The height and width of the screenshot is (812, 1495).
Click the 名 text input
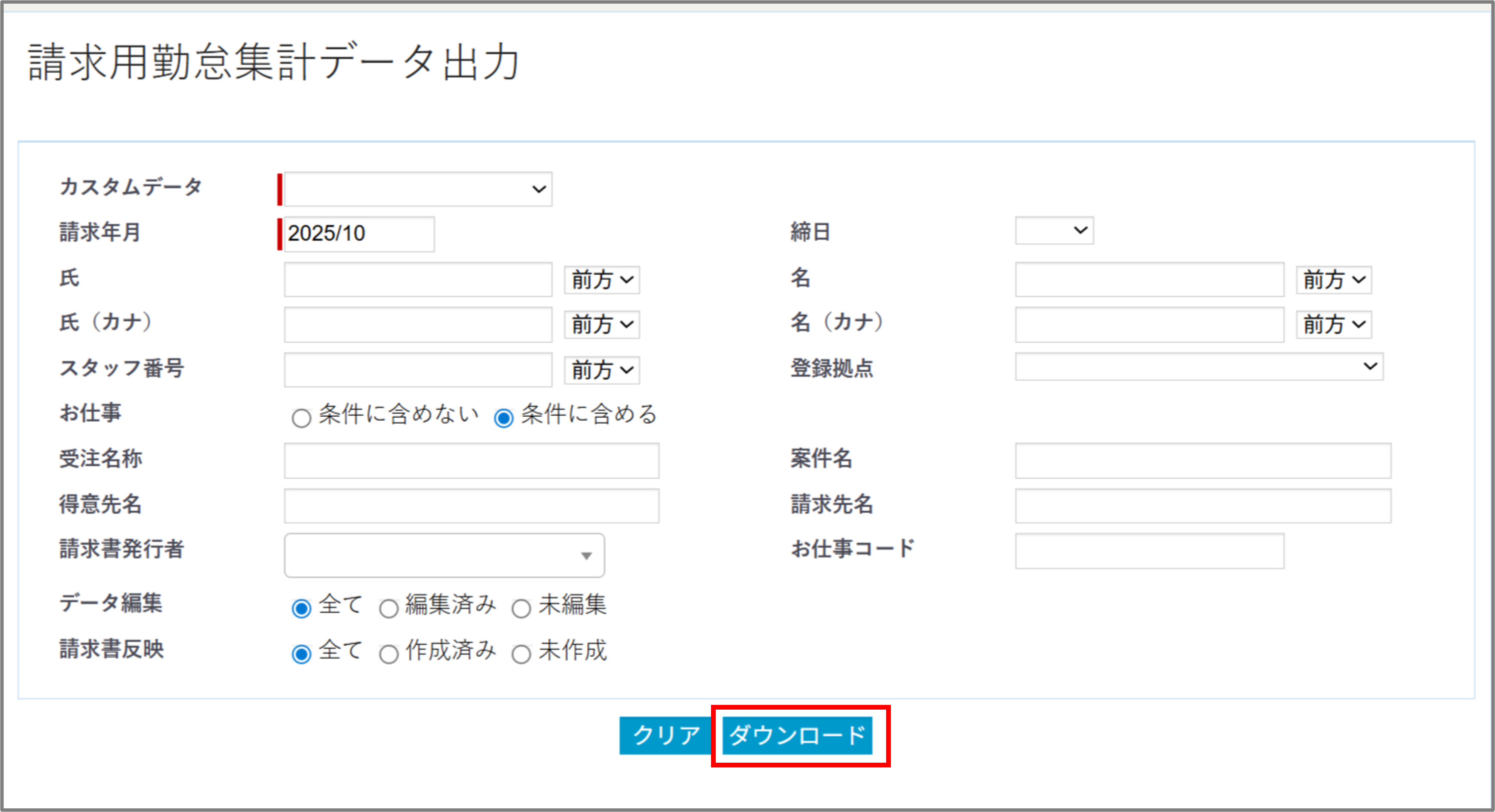[1149, 279]
